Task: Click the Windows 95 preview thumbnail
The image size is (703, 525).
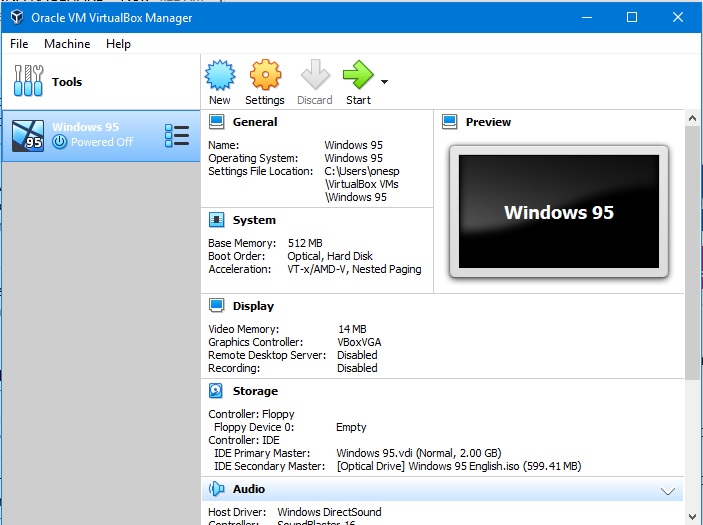Action: 559,211
